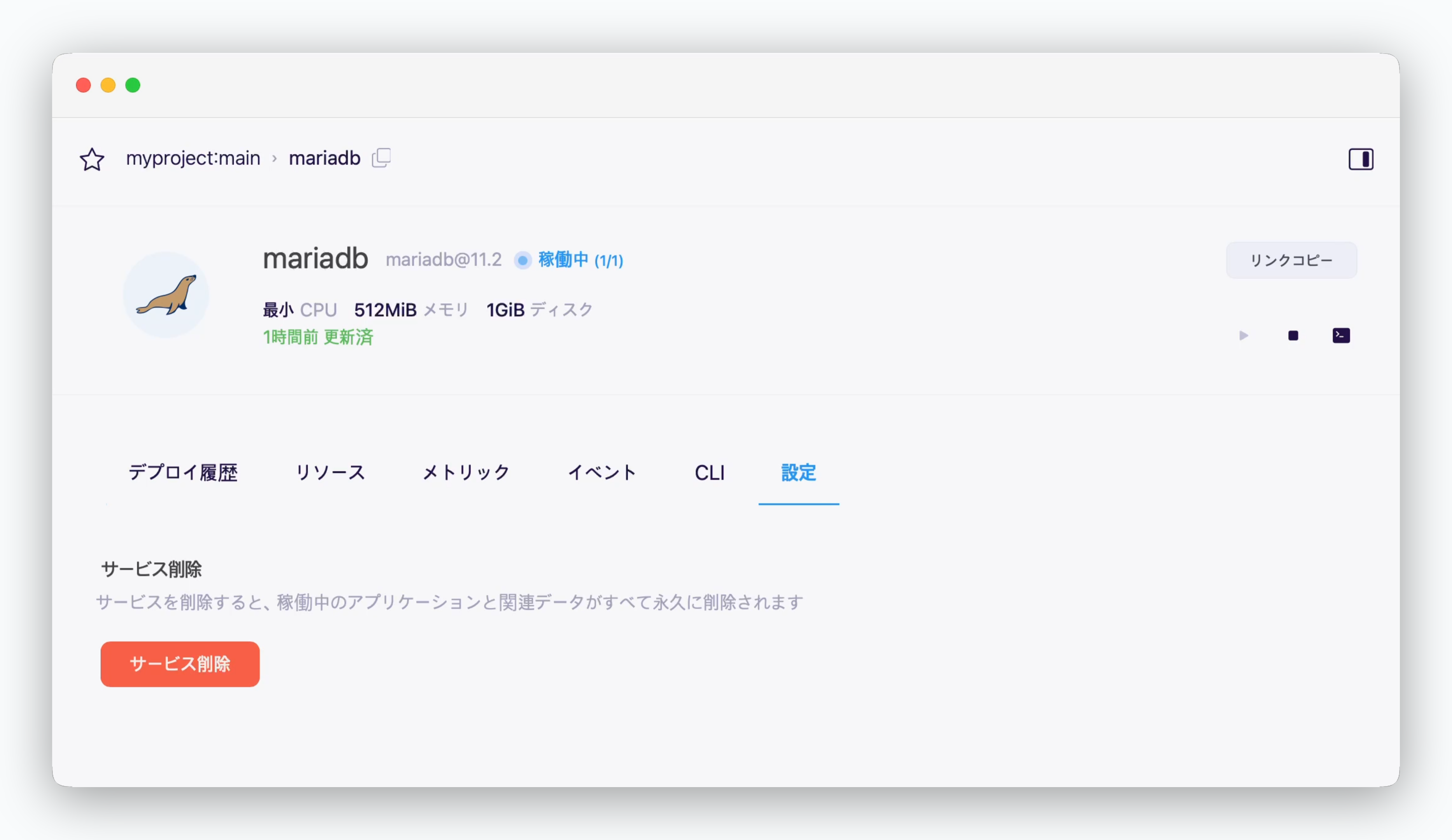Click the mariadb@11.2 version label

click(444, 260)
